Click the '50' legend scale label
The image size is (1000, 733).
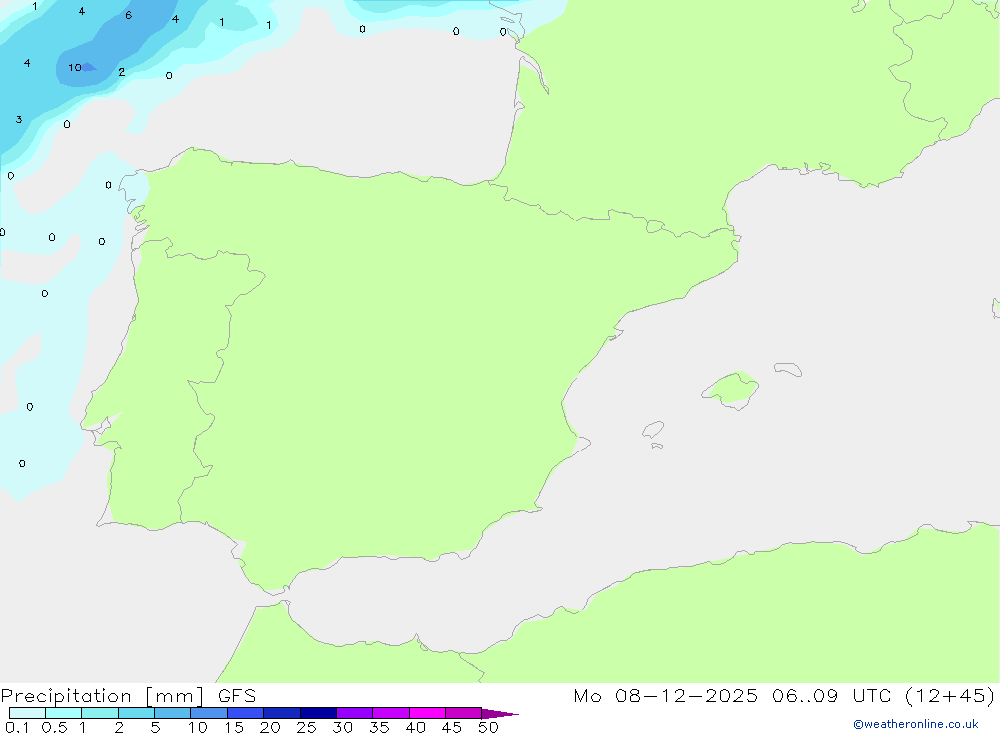click(488, 727)
